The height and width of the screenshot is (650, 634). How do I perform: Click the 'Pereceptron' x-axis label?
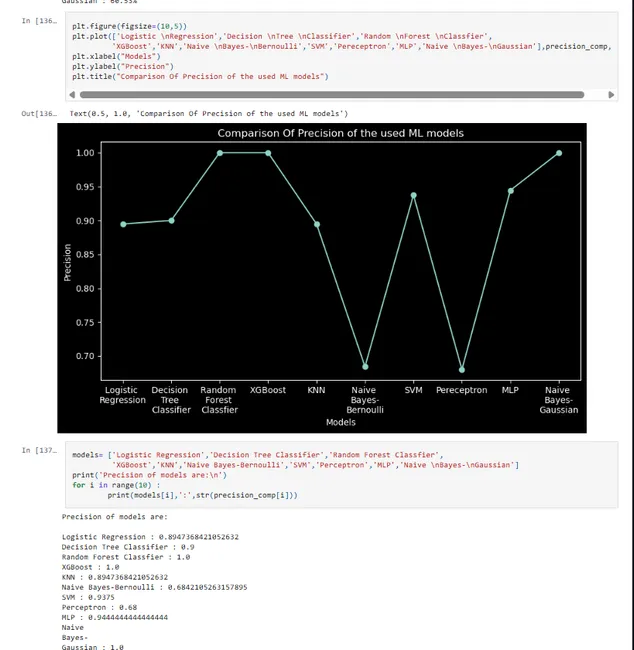point(462,390)
